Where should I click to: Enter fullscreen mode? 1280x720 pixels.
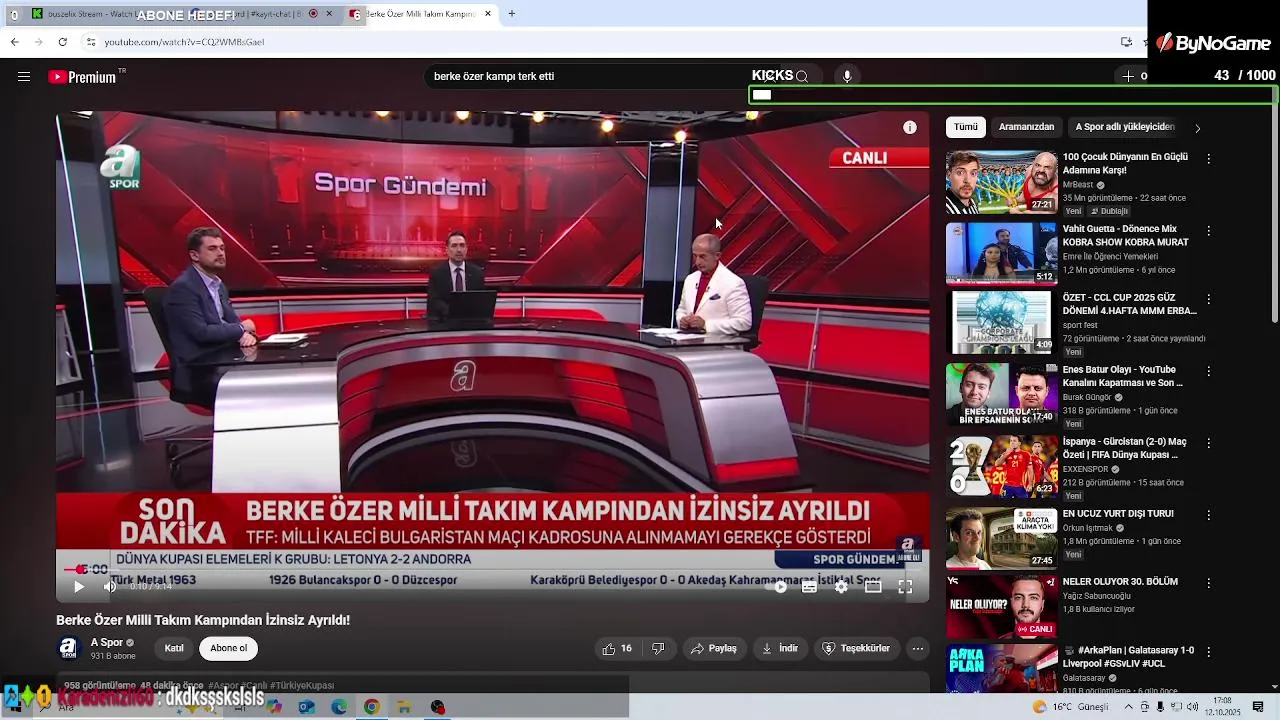[905, 587]
